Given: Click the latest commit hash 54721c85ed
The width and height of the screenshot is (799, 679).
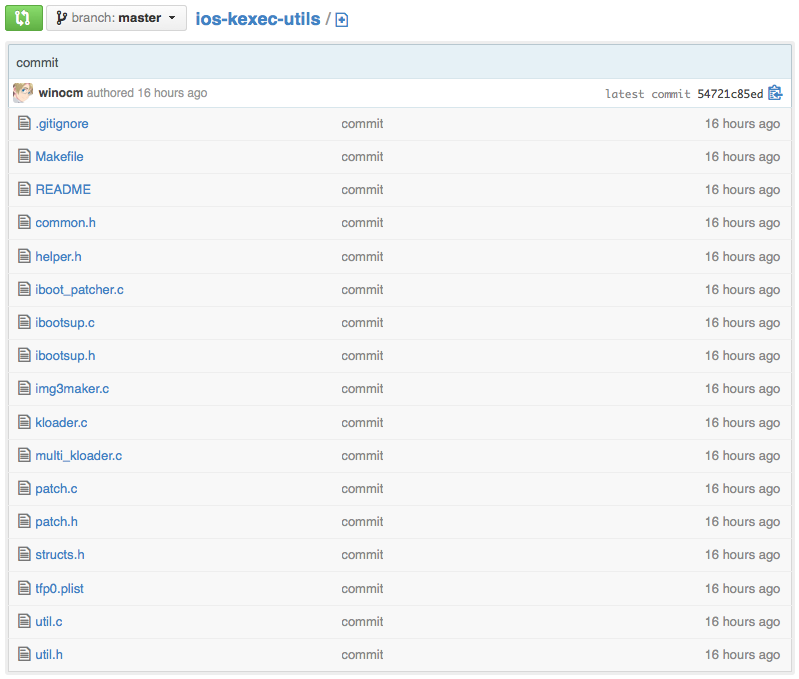Looking at the screenshot, I should pos(730,94).
